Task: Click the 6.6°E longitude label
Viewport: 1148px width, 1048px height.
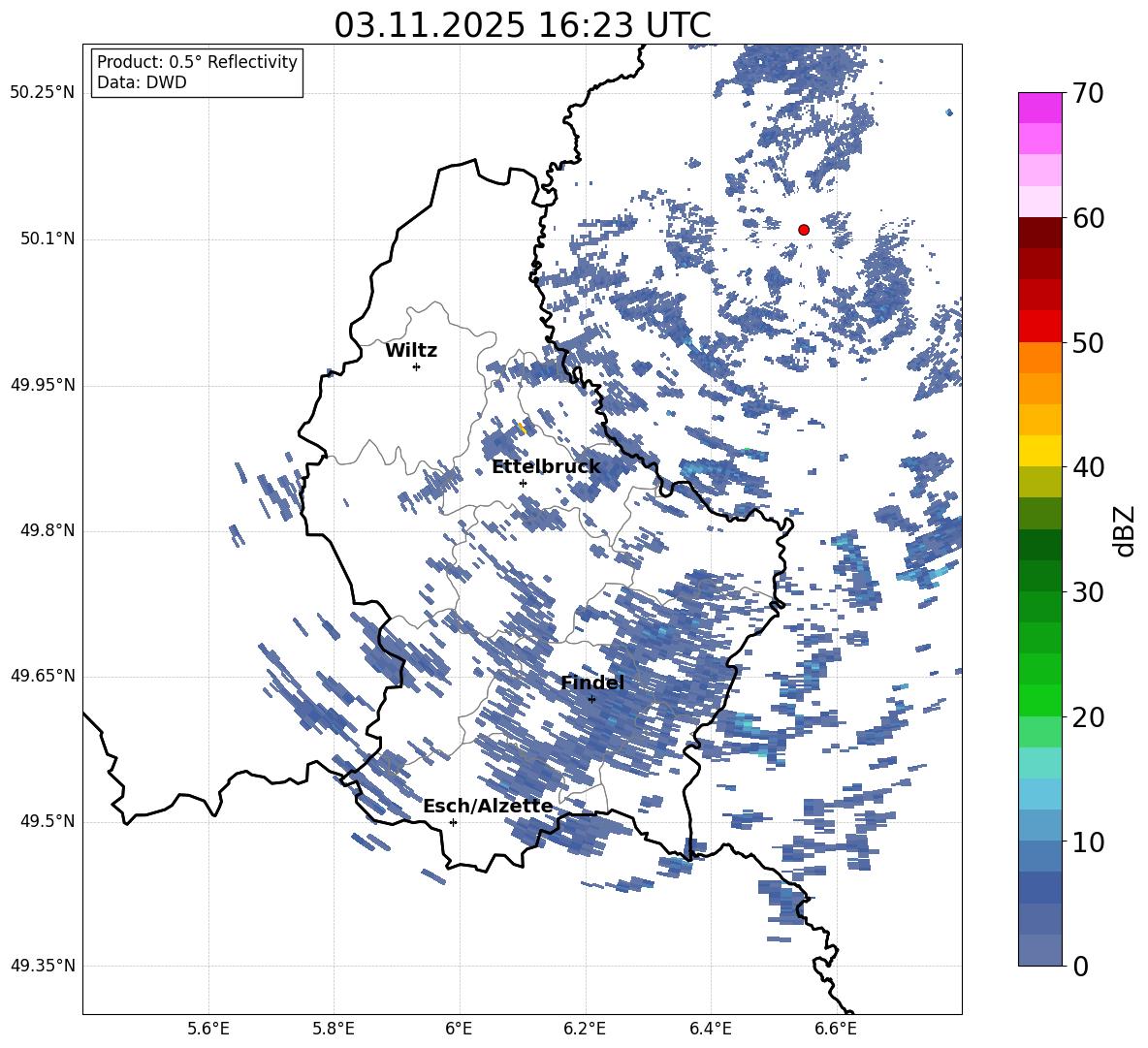Action: (836, 1029)
